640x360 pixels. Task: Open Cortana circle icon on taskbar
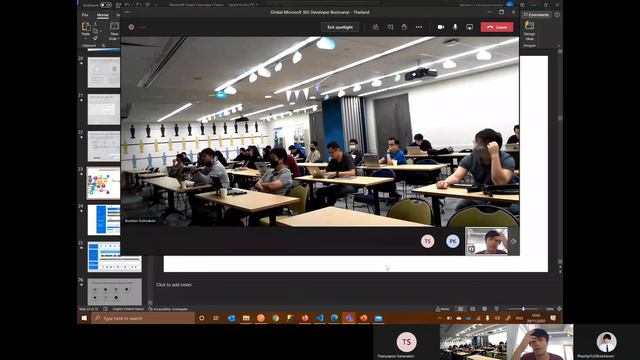[x=202, y=318]
